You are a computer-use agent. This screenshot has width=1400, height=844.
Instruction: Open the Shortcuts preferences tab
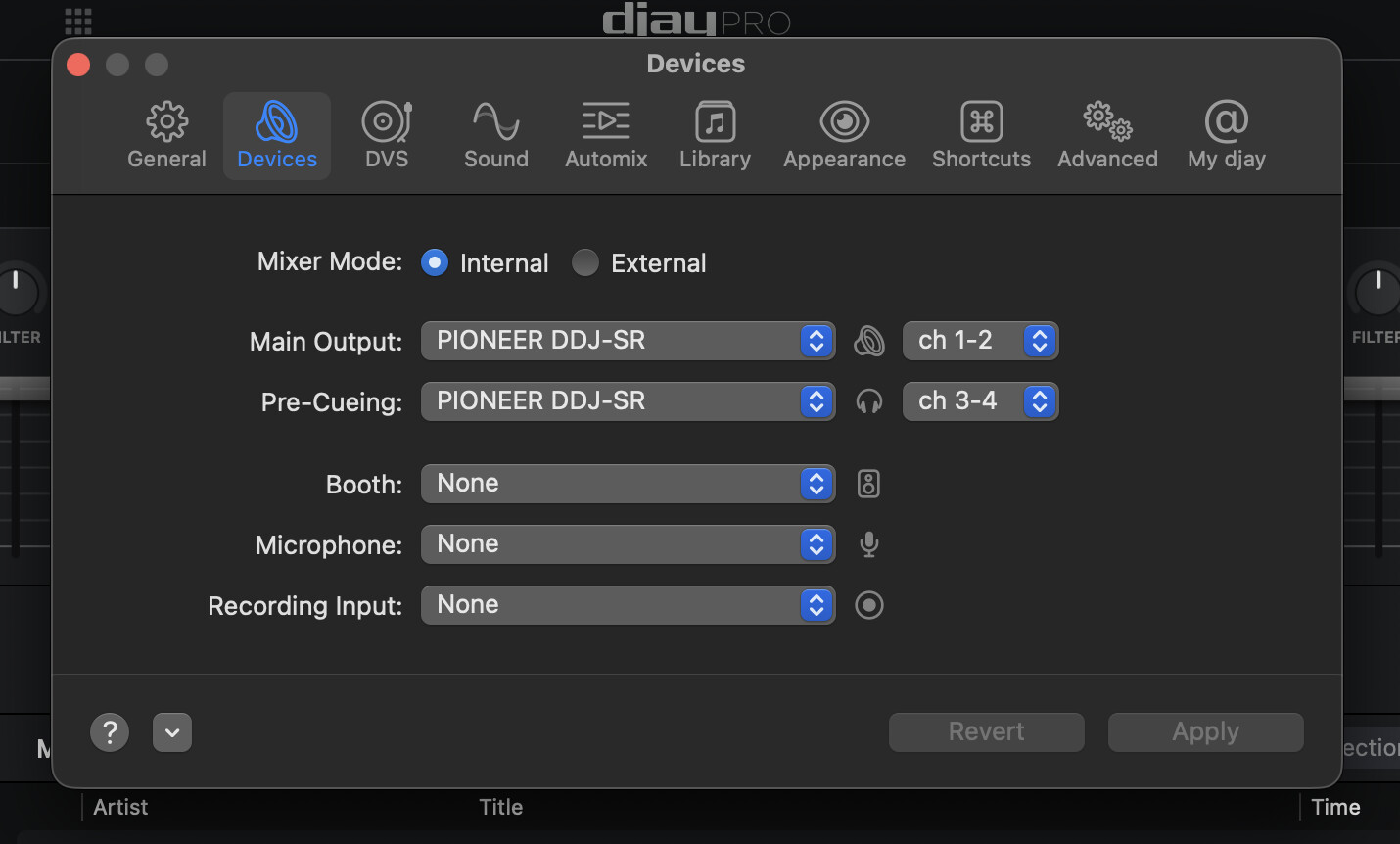(981, 135)
